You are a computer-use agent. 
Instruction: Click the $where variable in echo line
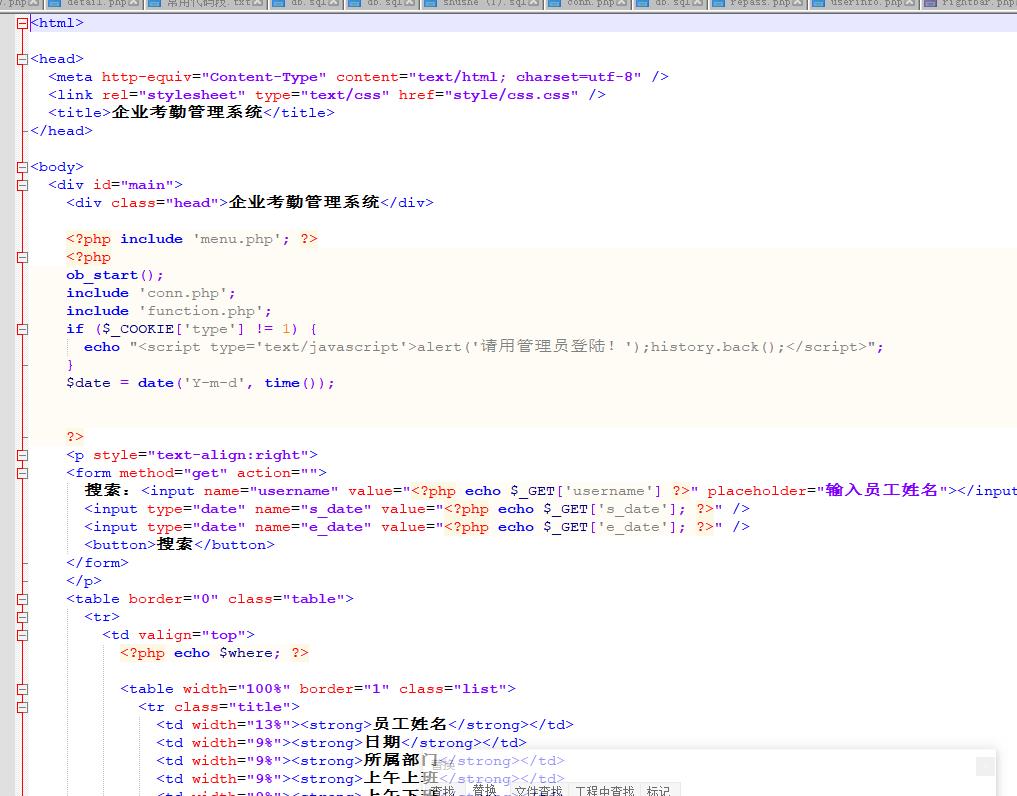246,653
